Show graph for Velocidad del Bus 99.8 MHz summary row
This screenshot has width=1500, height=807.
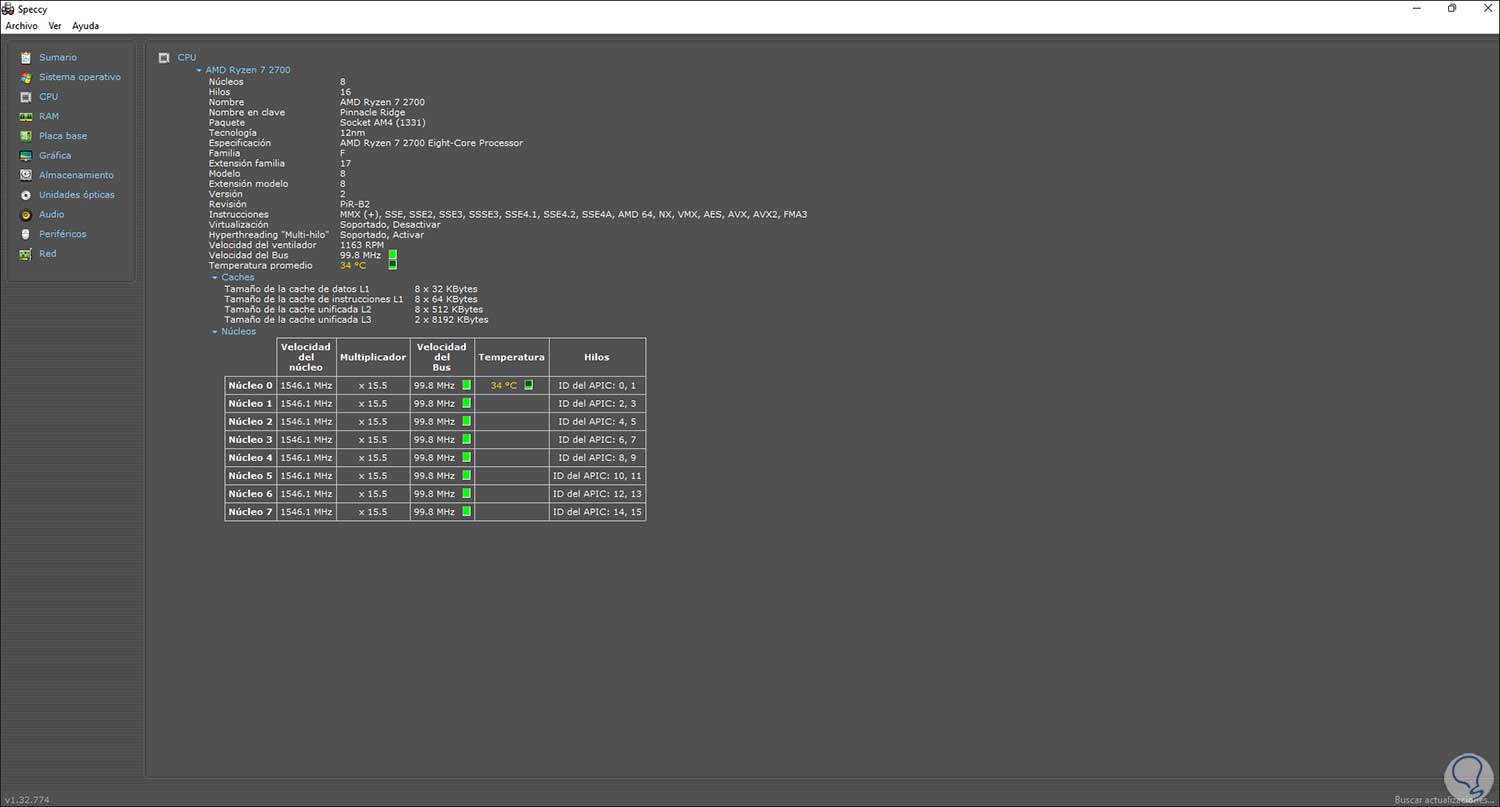(393, 255)
